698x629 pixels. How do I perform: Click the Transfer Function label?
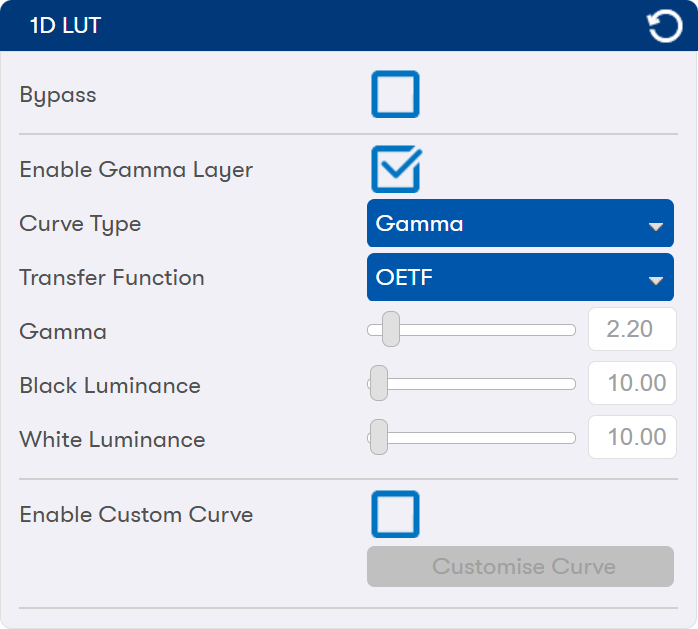point(112,277)
